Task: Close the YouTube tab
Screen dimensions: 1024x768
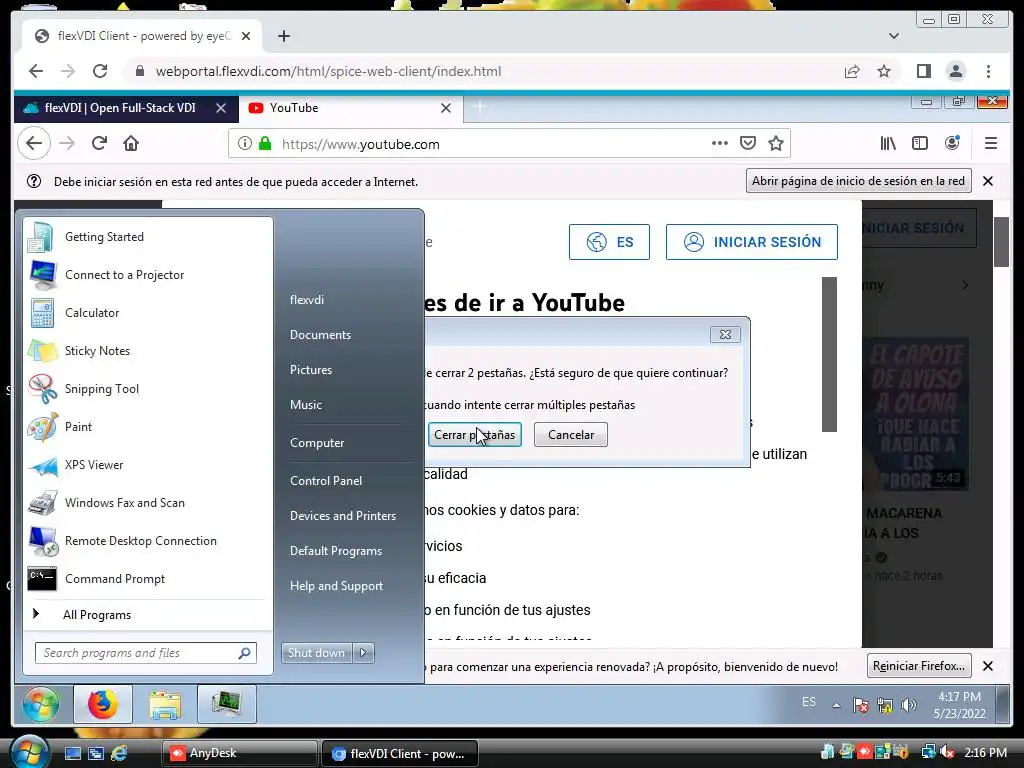Action: 446,108
